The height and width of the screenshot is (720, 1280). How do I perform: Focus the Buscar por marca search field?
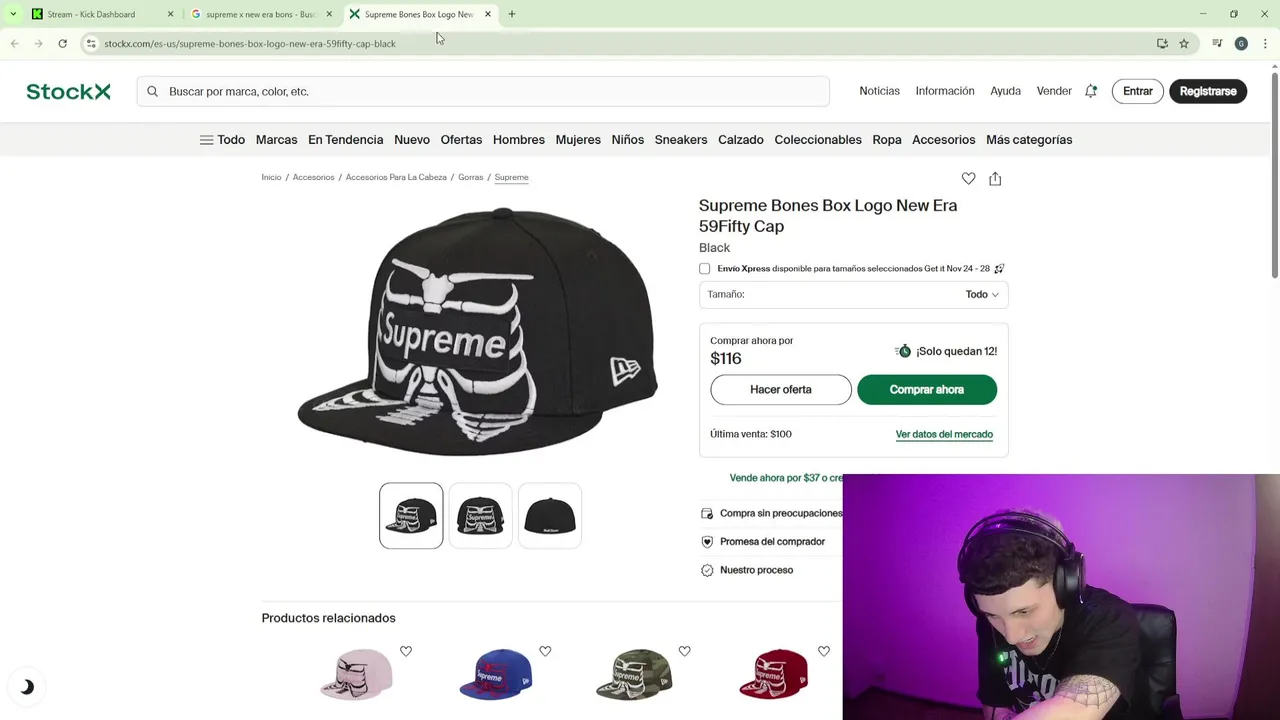click(x=483, y=91)
